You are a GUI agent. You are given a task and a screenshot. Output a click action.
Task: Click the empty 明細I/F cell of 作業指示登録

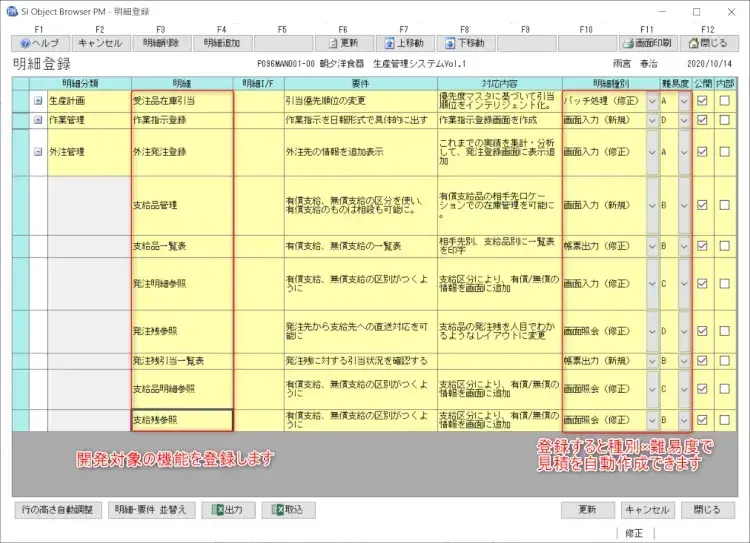(258, 120)
